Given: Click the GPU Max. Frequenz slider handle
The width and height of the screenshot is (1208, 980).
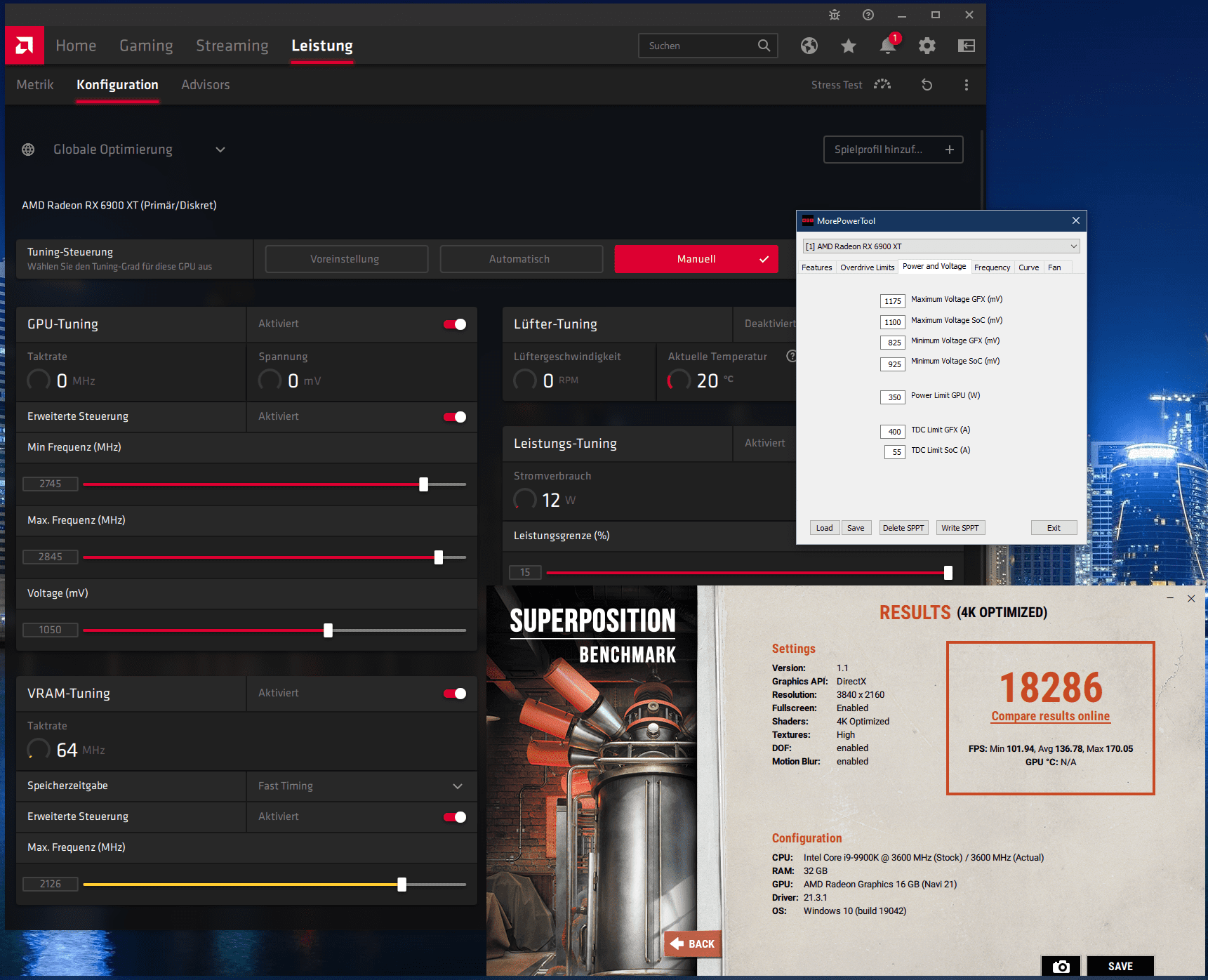Looking at the screenshot, I should point(439,557).
